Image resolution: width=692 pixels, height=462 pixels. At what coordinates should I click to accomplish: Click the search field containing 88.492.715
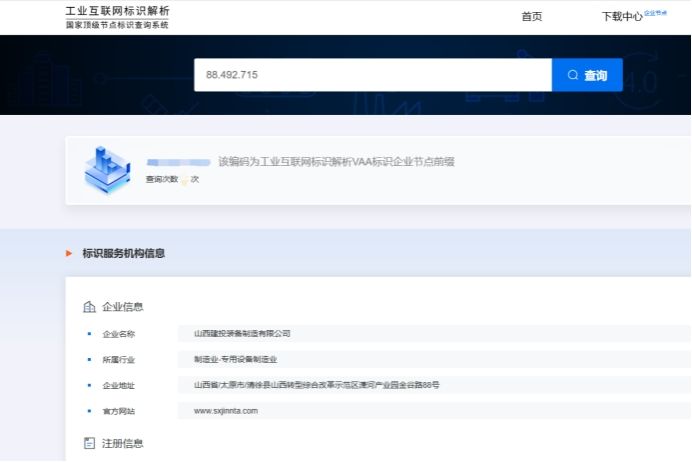coord(372,75)
